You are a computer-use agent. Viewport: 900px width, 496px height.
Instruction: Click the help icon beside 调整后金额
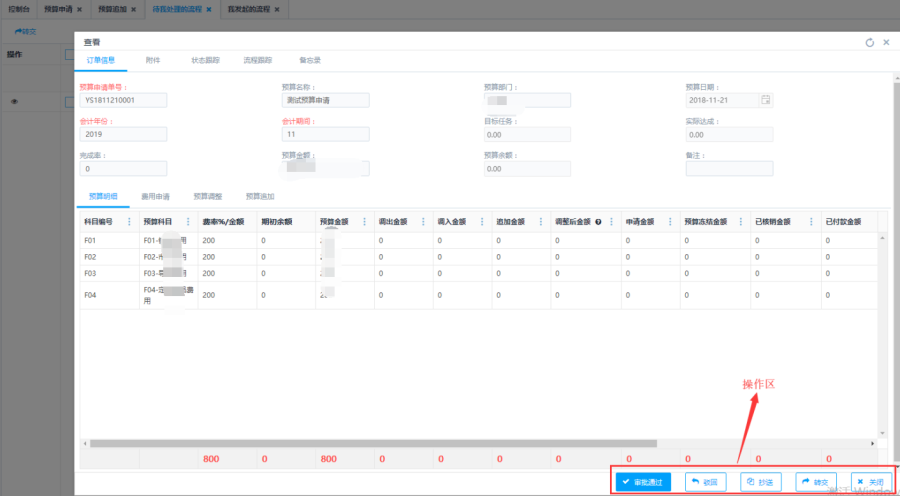click(598, 222)
